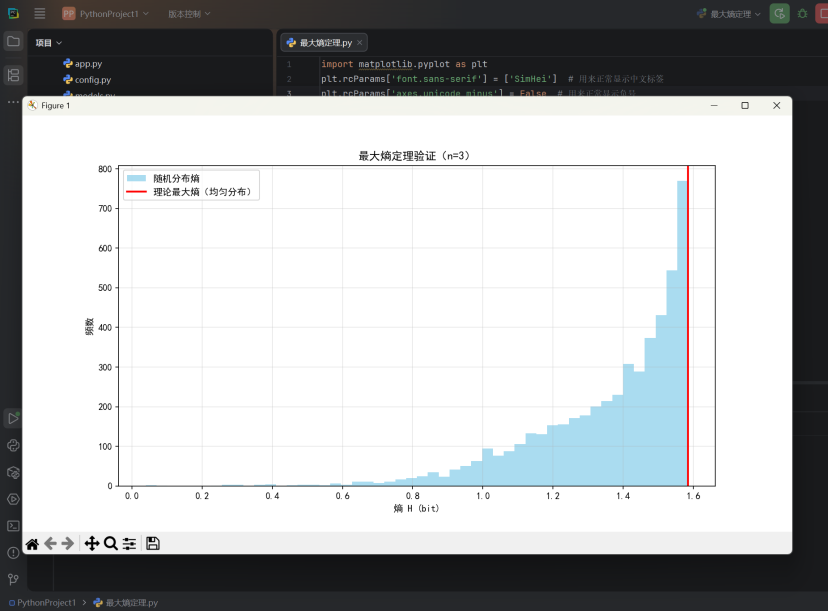Open the PyCharm main menu hamburger icon
Image resolution: width=828 pixels, height=611 pixels.
click(40, 13)
